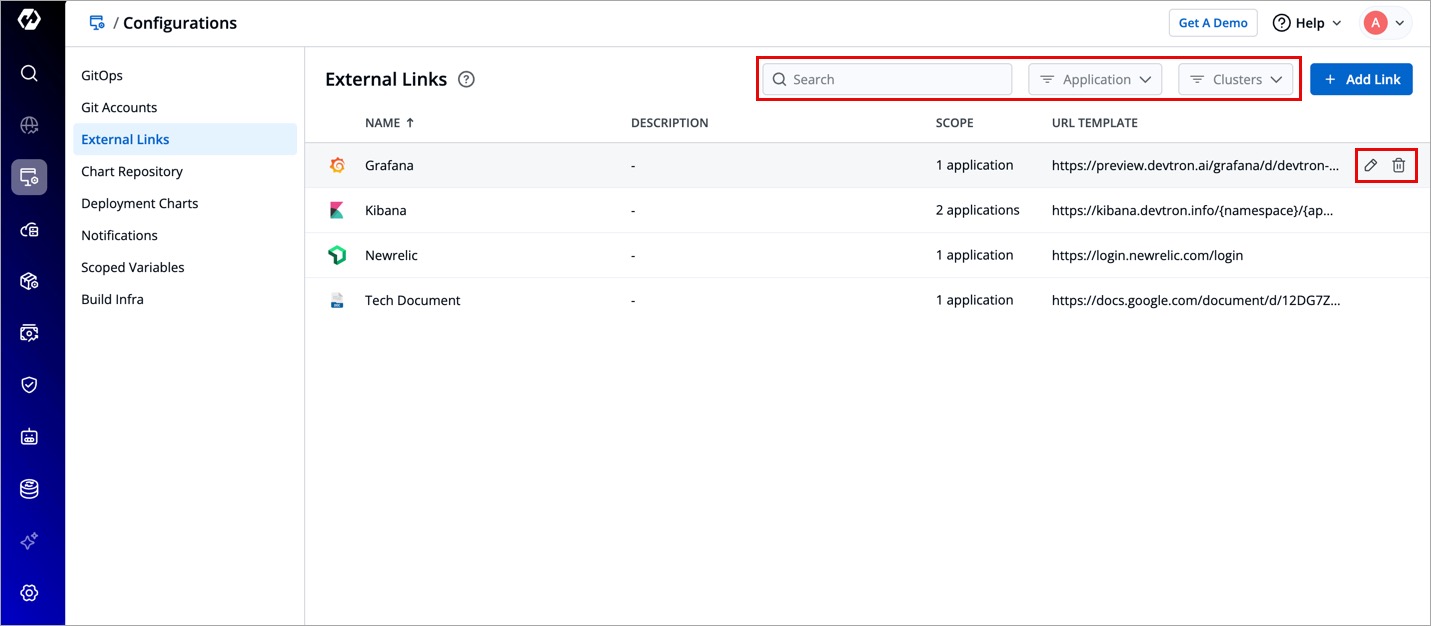Open search from left sidebar magnifier icon
This screenshot has width=1431, height=626.
[29, 73]
